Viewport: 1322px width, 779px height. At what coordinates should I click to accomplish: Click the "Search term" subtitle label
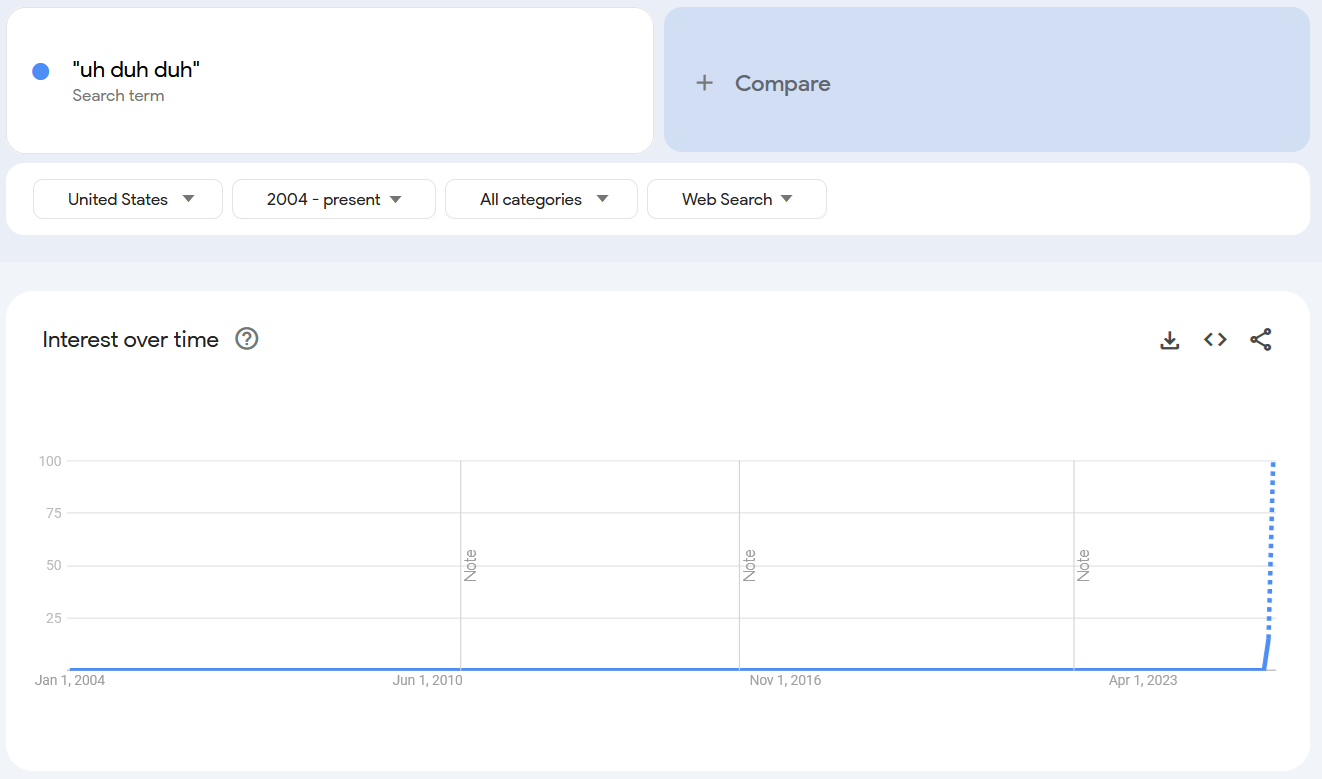[x=118, y=96]
